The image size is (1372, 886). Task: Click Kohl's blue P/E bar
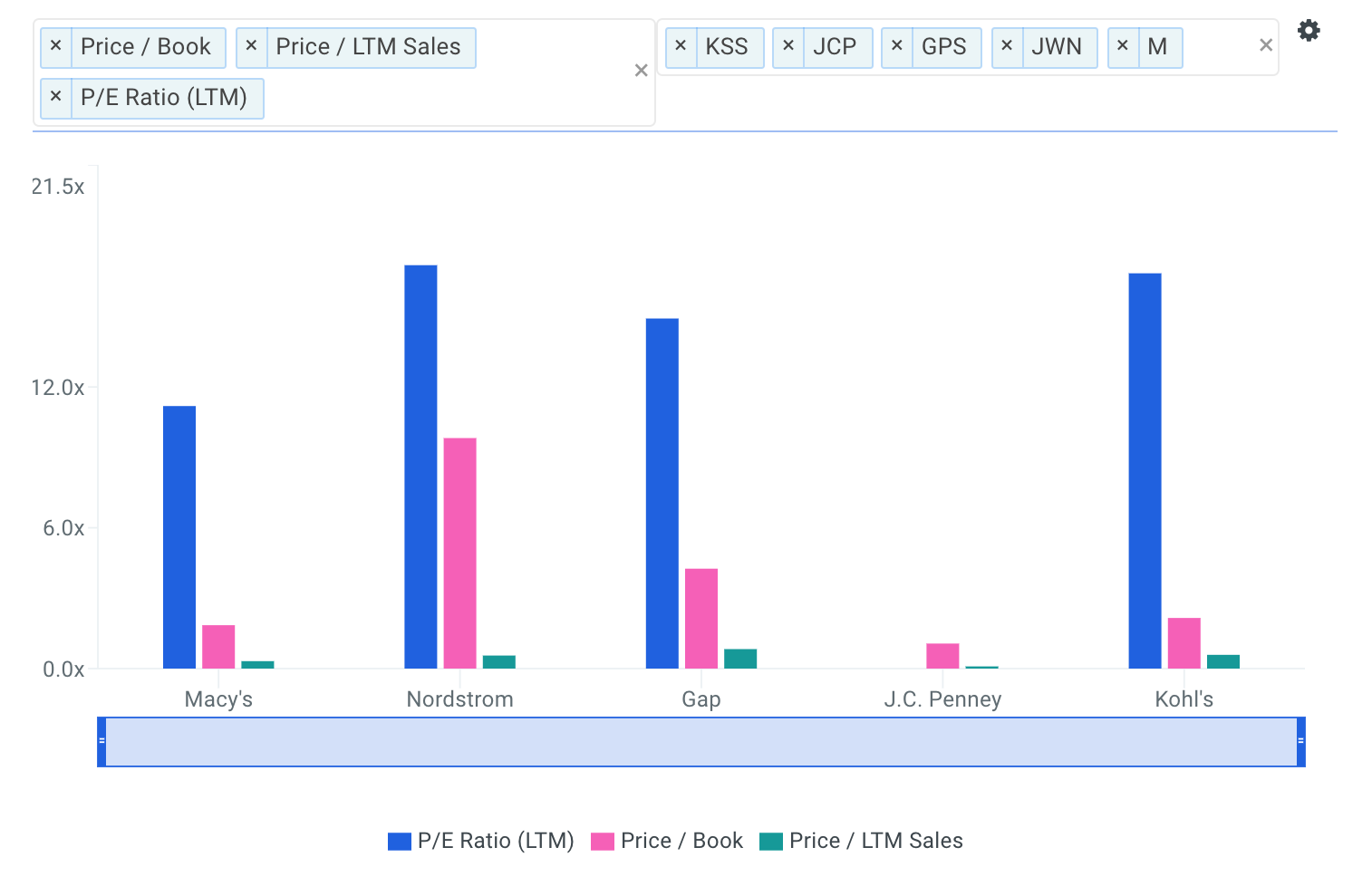tap(1145, 471)
